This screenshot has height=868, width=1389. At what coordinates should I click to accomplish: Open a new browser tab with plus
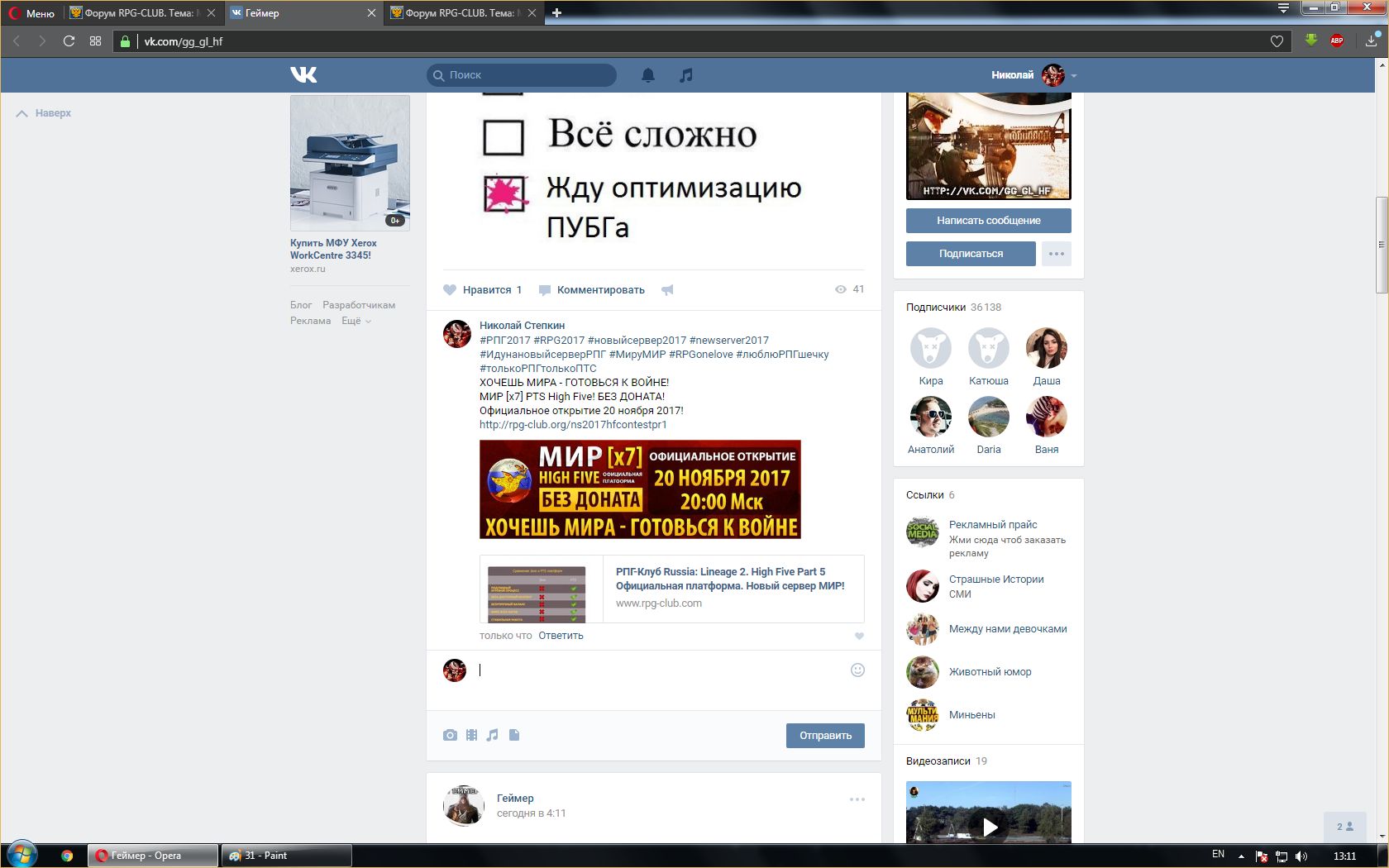pos(556,12)
